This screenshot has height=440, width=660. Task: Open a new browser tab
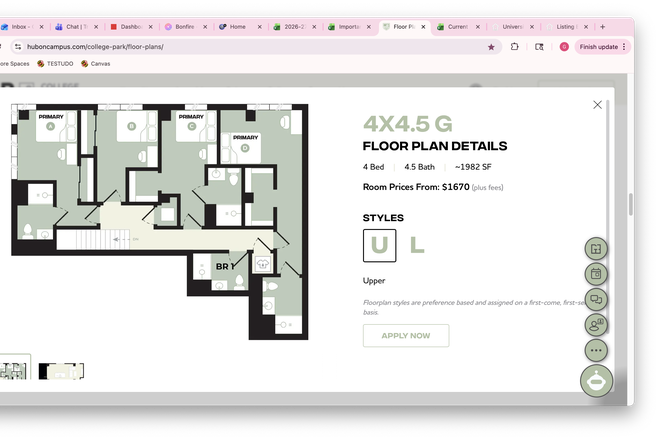[x=602, y=27]
